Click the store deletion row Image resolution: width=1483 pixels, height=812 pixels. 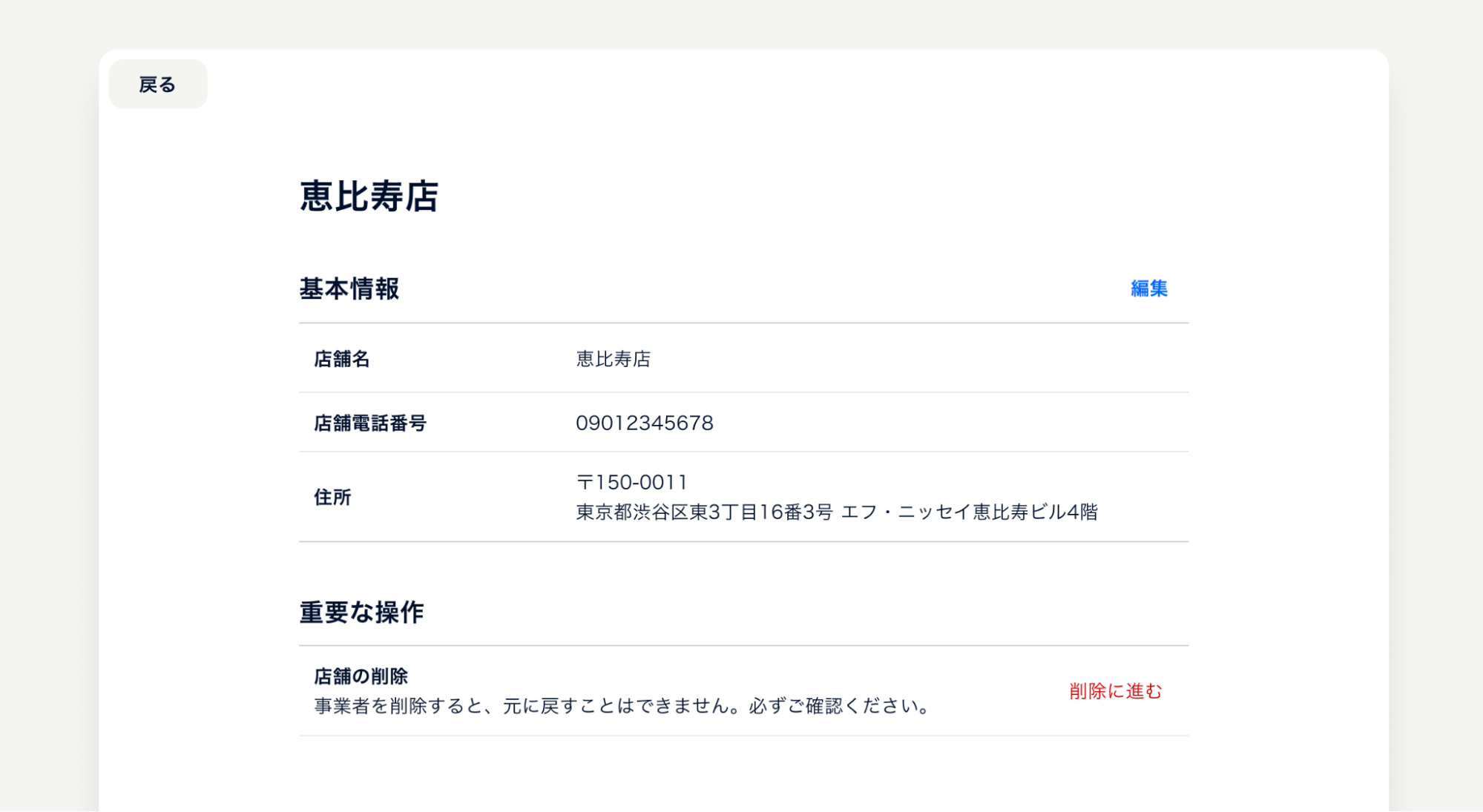click(x=742, y=691)
